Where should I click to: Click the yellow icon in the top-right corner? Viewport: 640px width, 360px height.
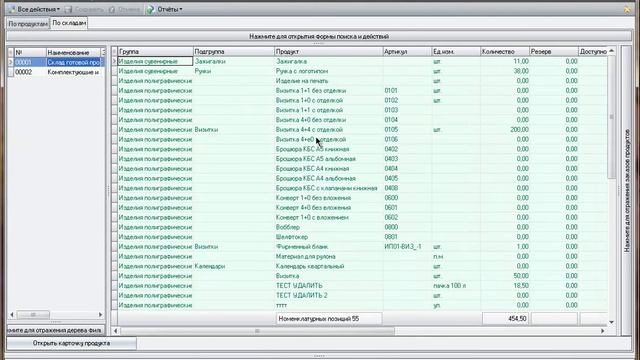627,9
